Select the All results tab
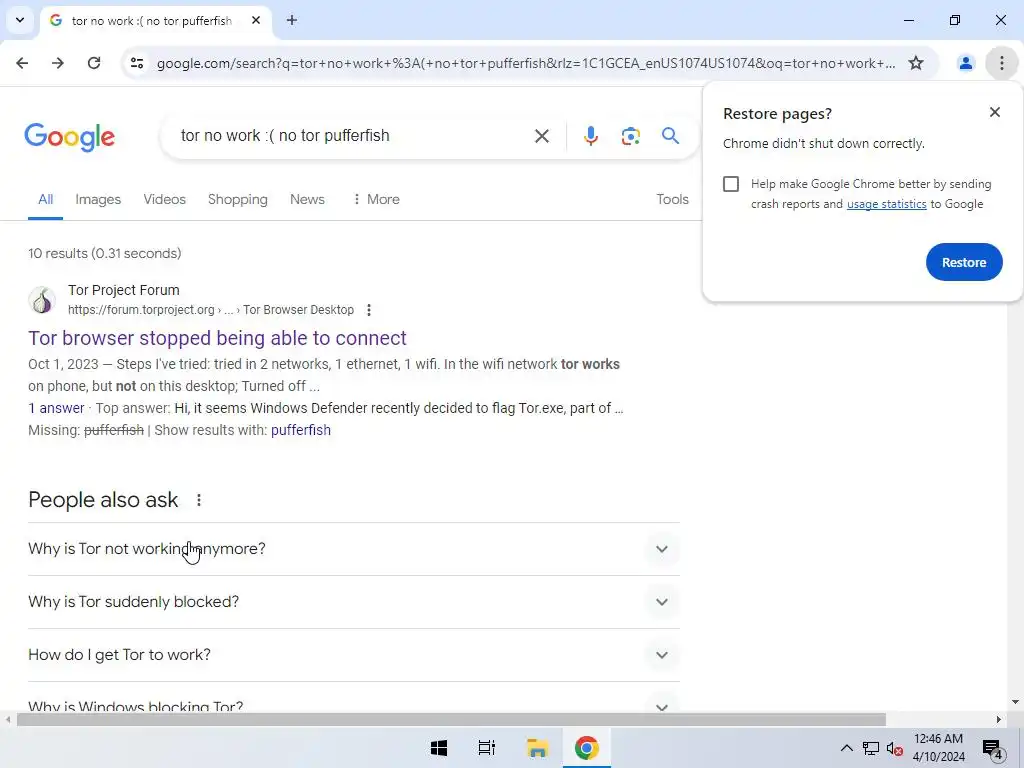Viewport: 1024px width, 768px height. point(45,199)
